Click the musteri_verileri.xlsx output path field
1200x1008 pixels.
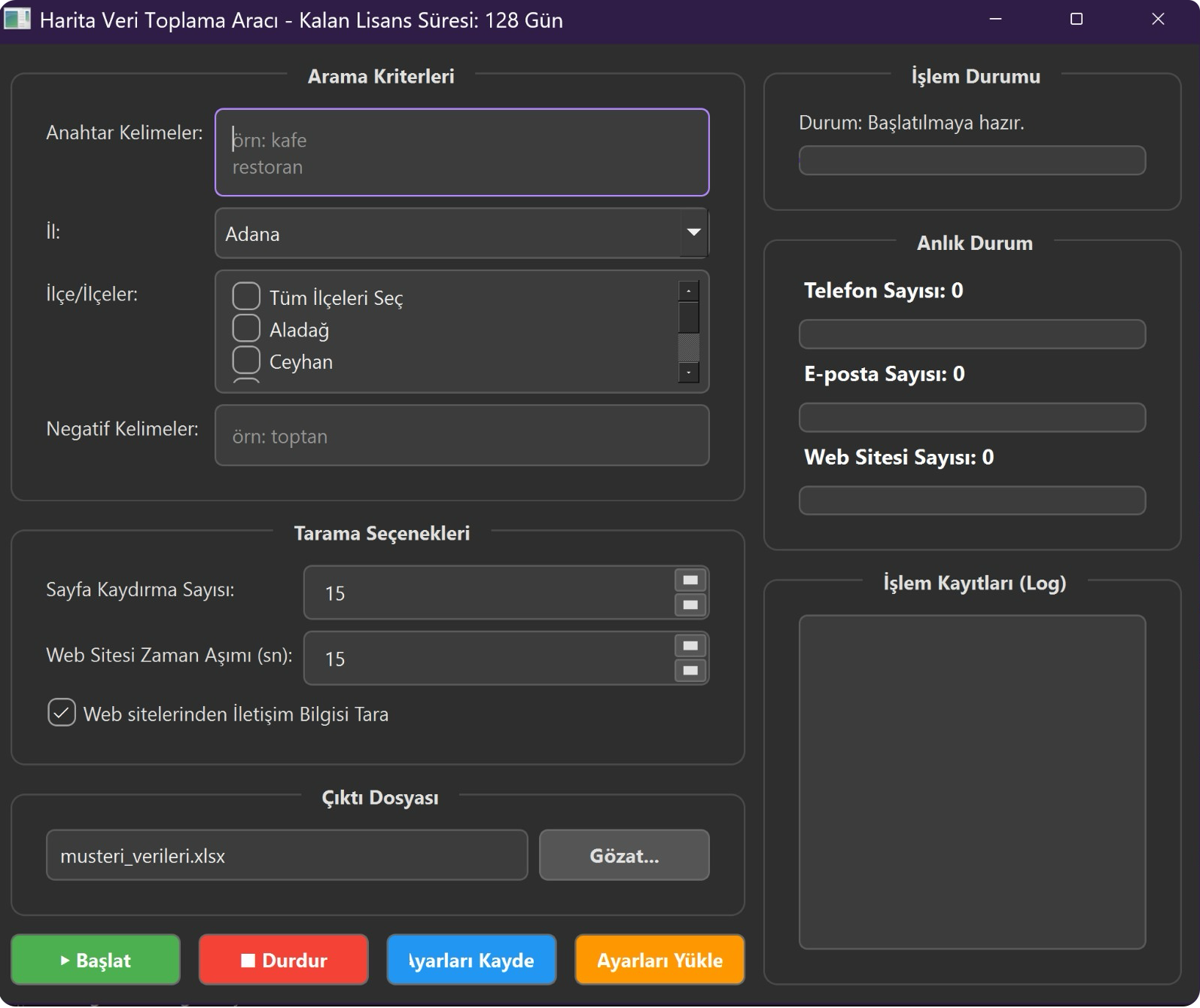(286, 855)
